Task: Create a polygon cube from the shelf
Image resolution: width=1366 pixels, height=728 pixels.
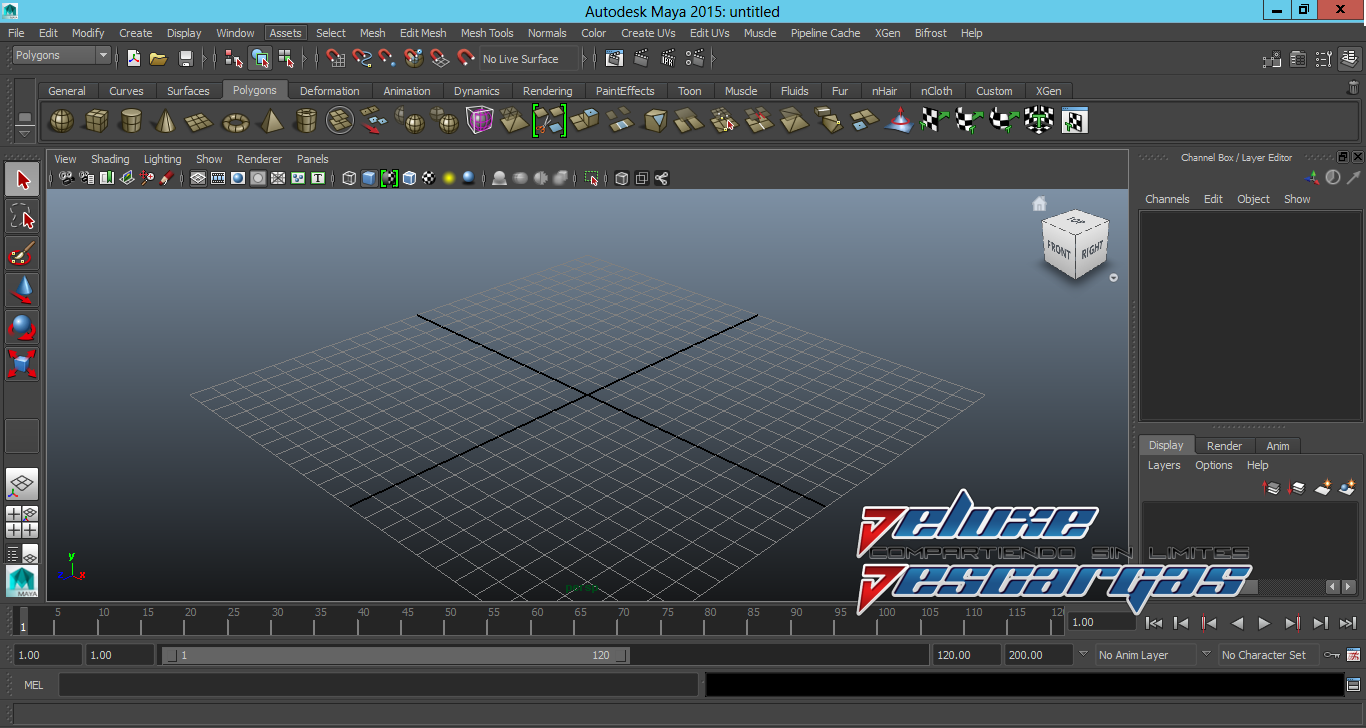Action: [x=96, y=121]
